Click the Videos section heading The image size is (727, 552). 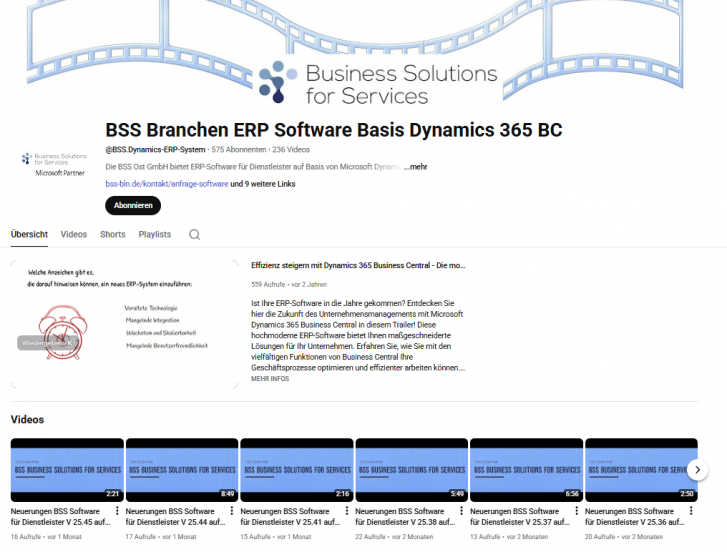click(27, 419)
